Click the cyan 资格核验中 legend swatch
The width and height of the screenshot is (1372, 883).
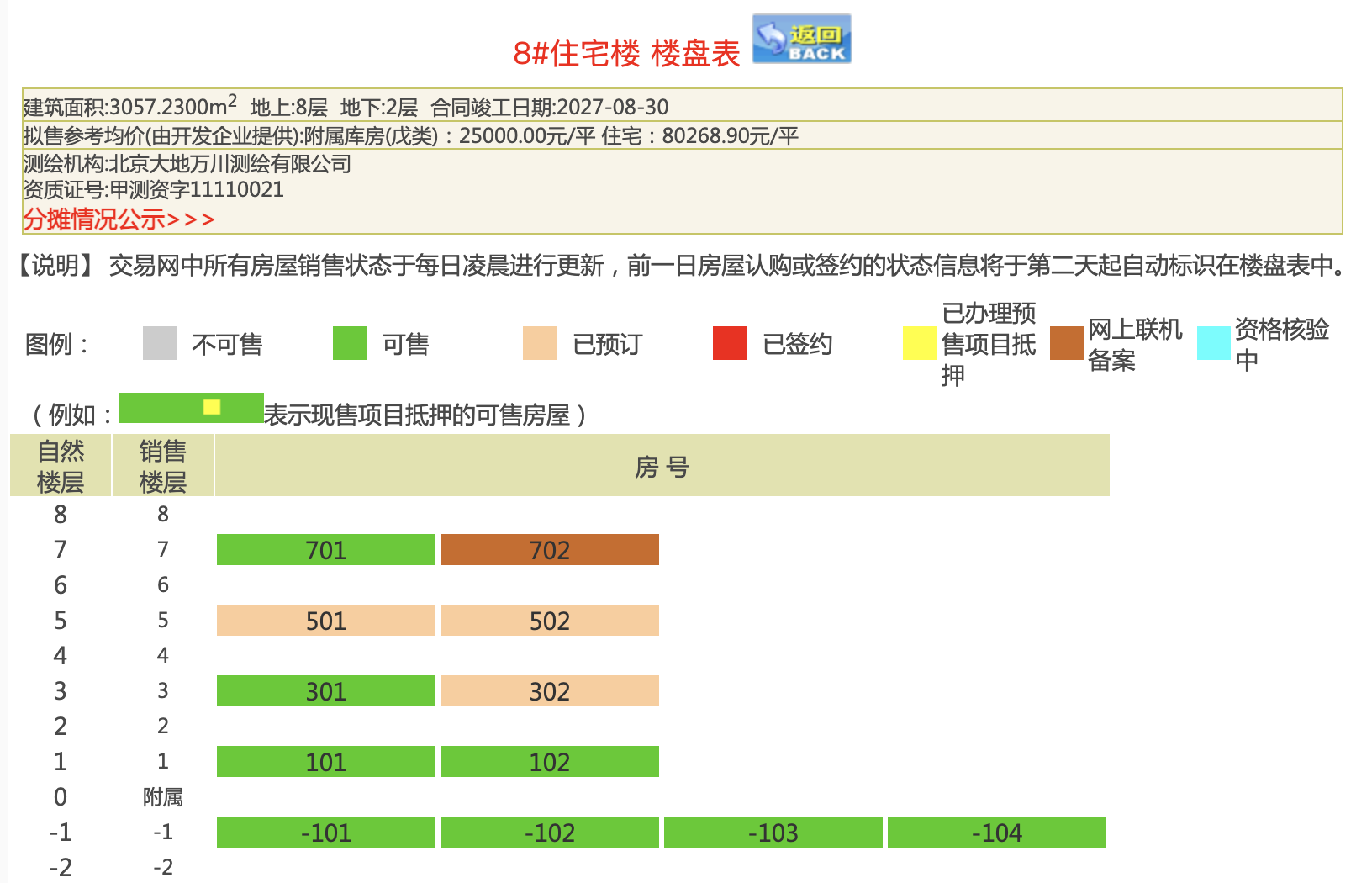[1213, 343]
